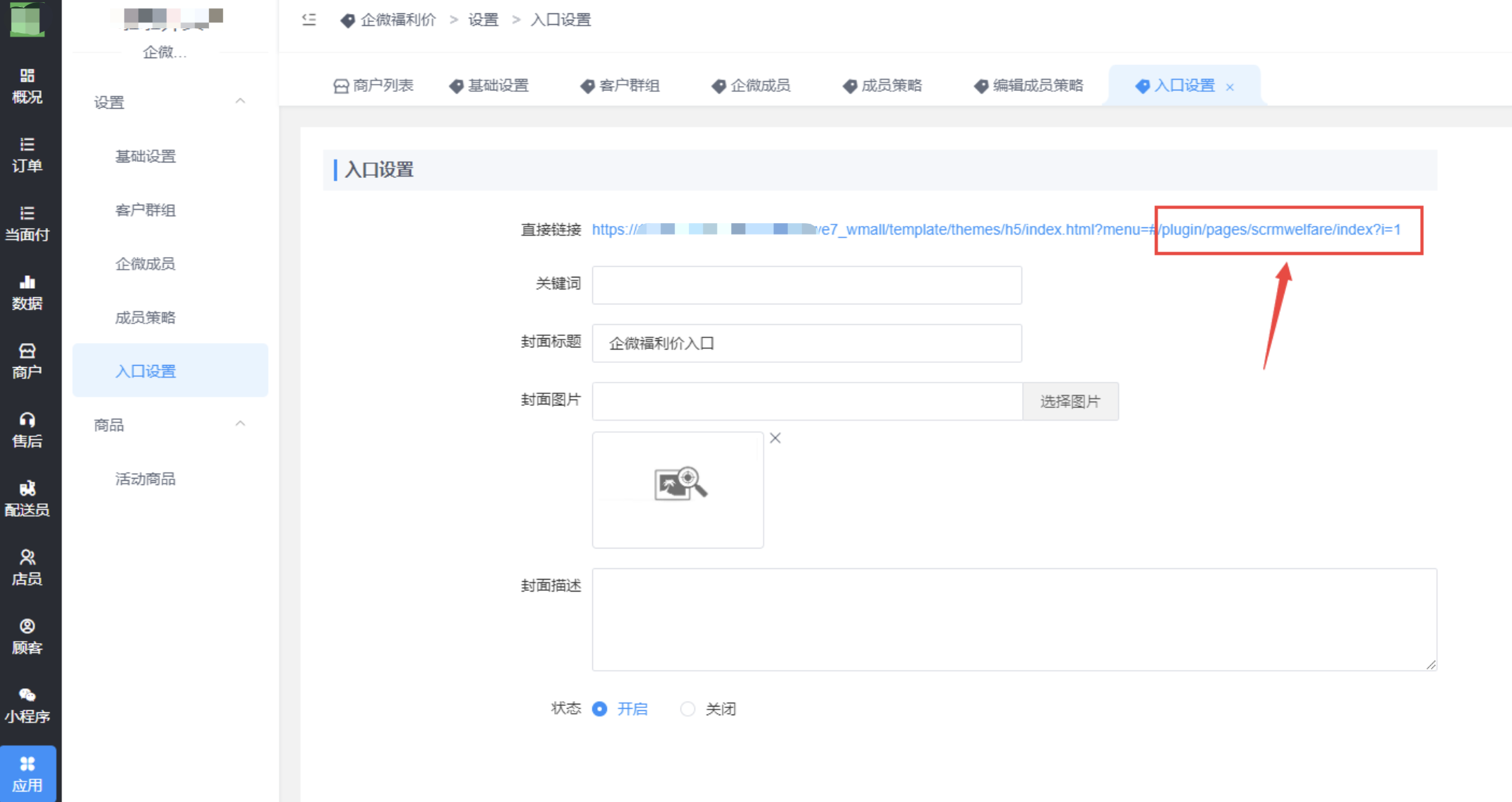Click the 选择图片 button
Screen dimensions: 1512x802
point(1070,401)
